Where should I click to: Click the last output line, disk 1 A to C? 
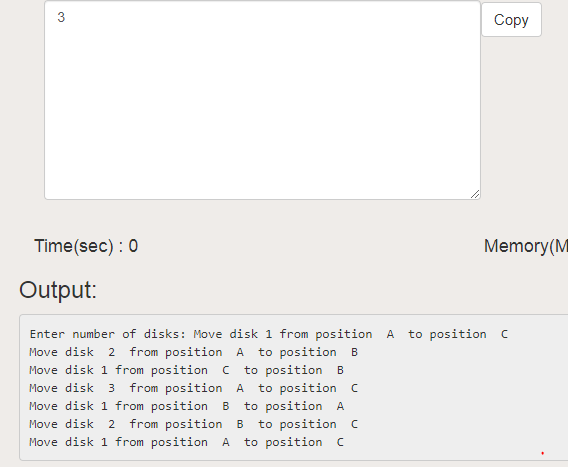(186, 442)
